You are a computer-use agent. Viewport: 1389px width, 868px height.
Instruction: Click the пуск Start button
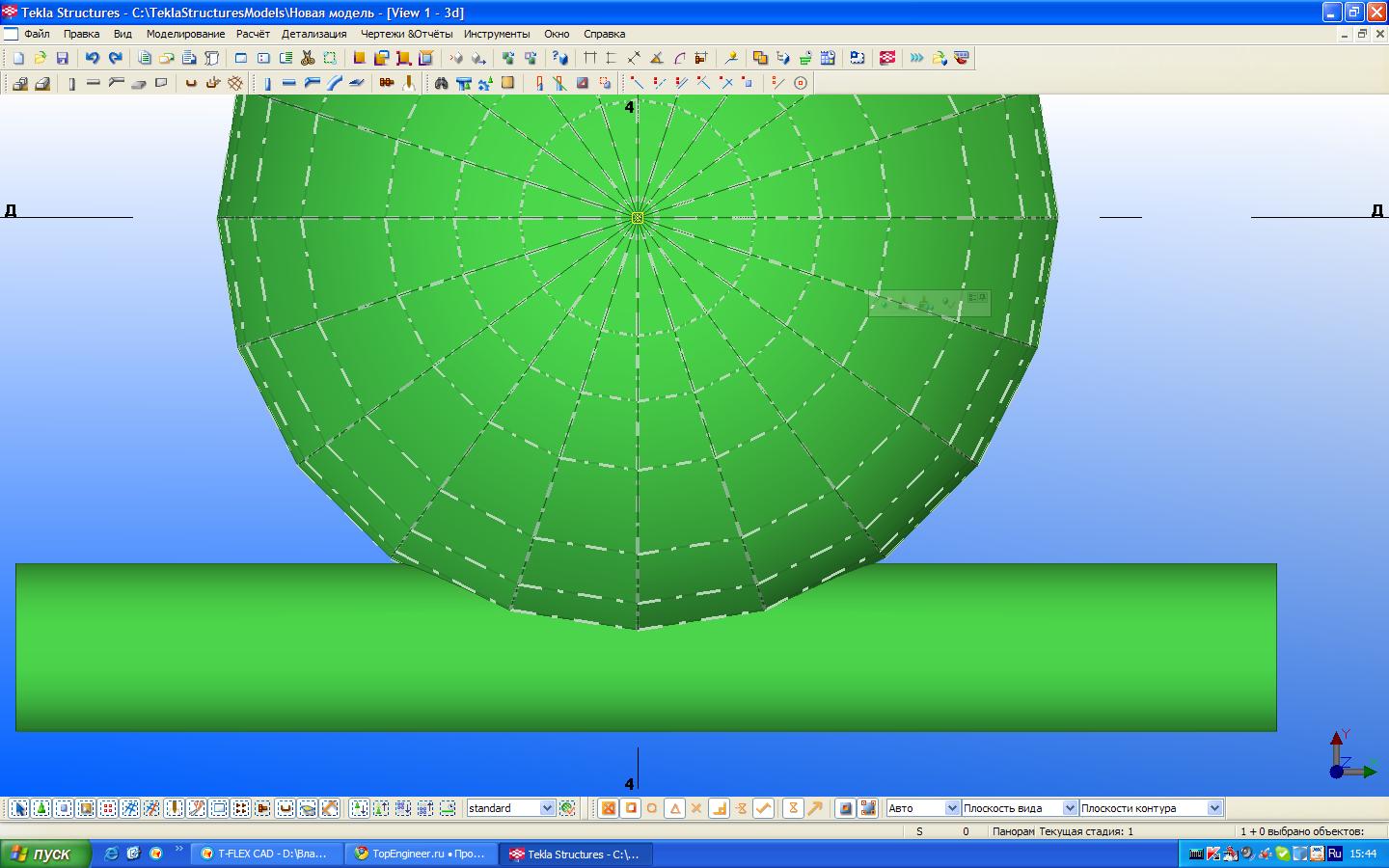(x=45, y=854)
